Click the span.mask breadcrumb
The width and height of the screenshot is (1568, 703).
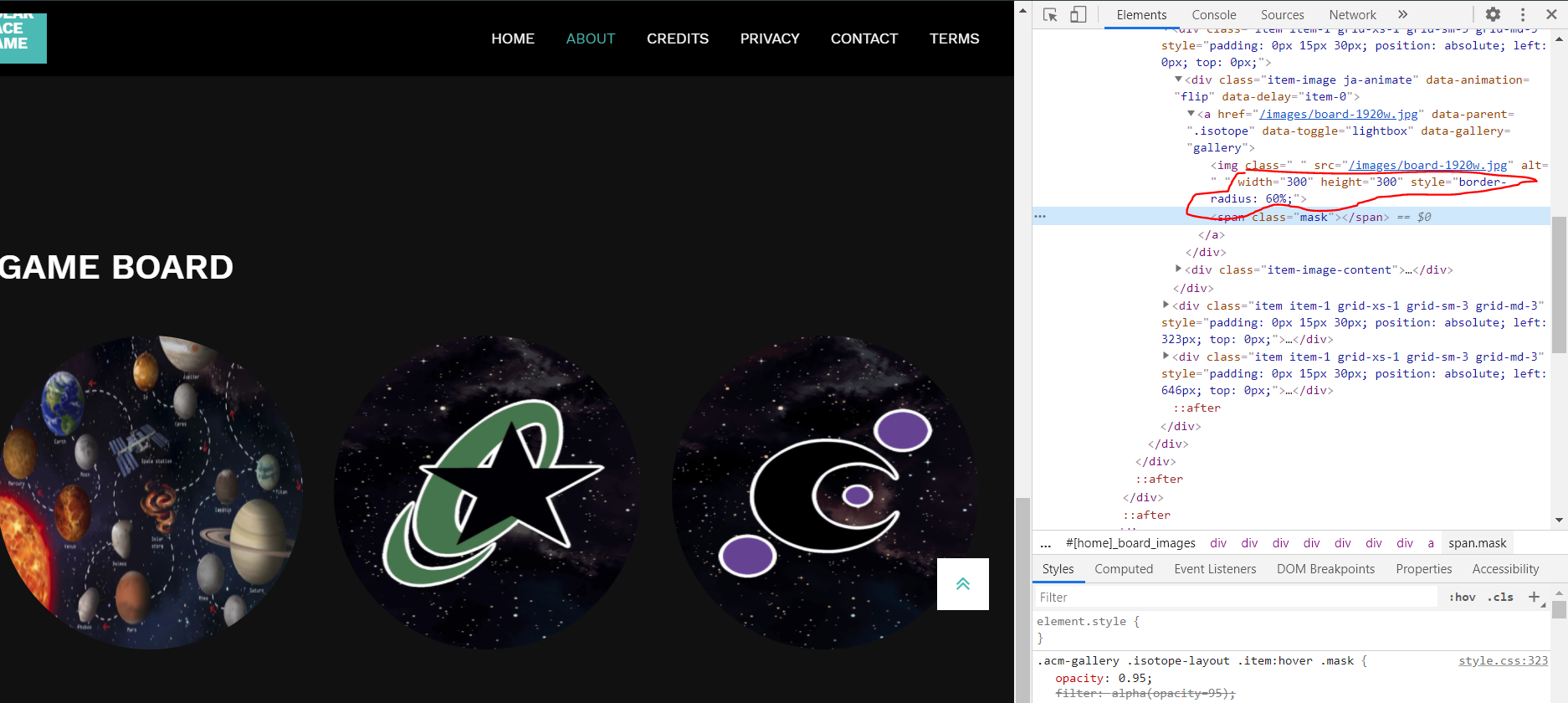tap(1478, 543)
